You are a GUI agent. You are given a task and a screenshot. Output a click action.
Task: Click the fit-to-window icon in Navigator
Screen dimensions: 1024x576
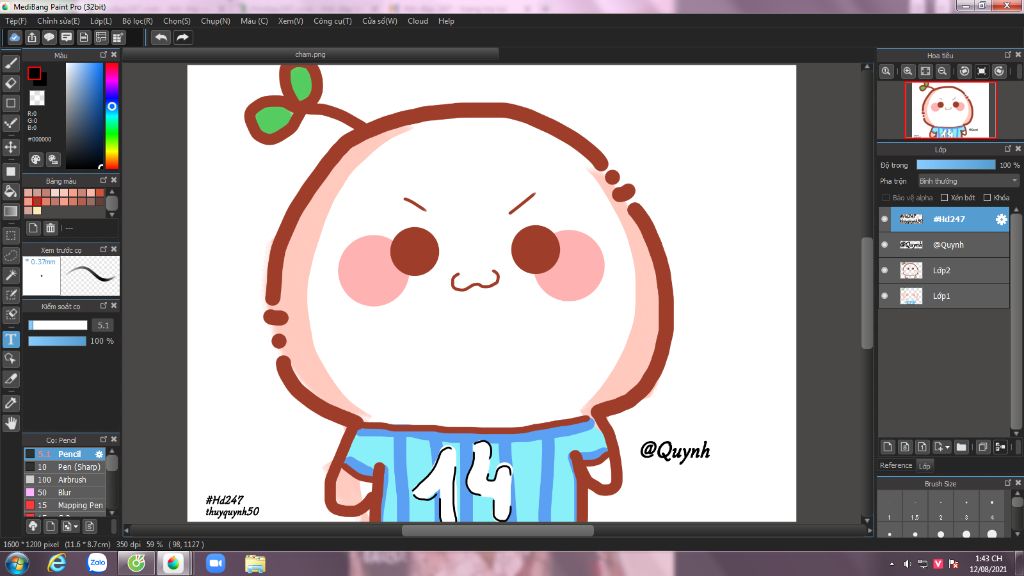point(925,71)
